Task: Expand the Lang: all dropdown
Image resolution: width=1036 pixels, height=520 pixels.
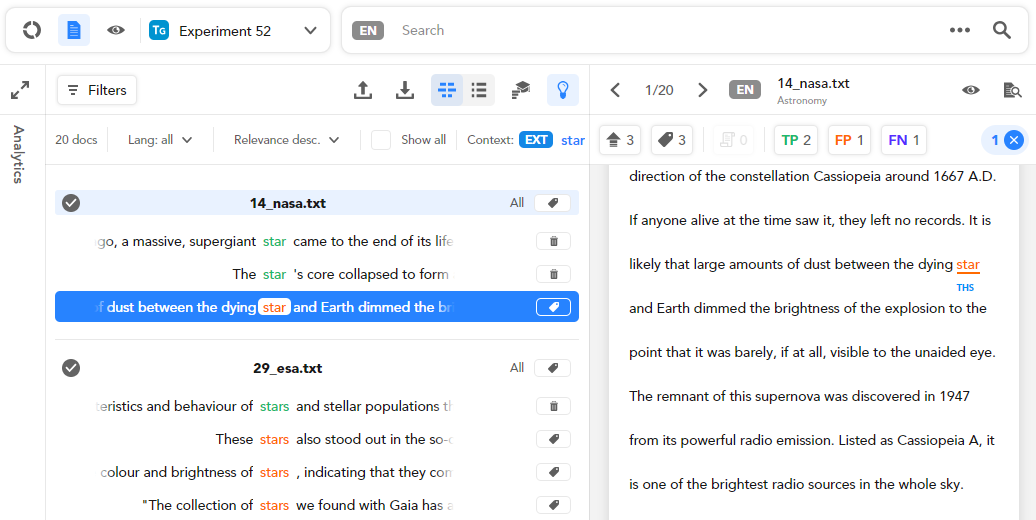Action: [x=160, y=140]
